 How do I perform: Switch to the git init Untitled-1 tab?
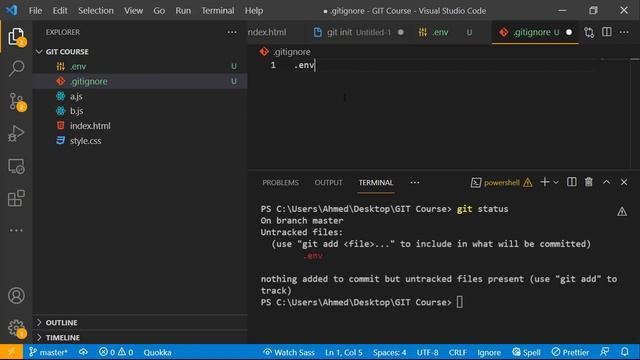(358, 32)
